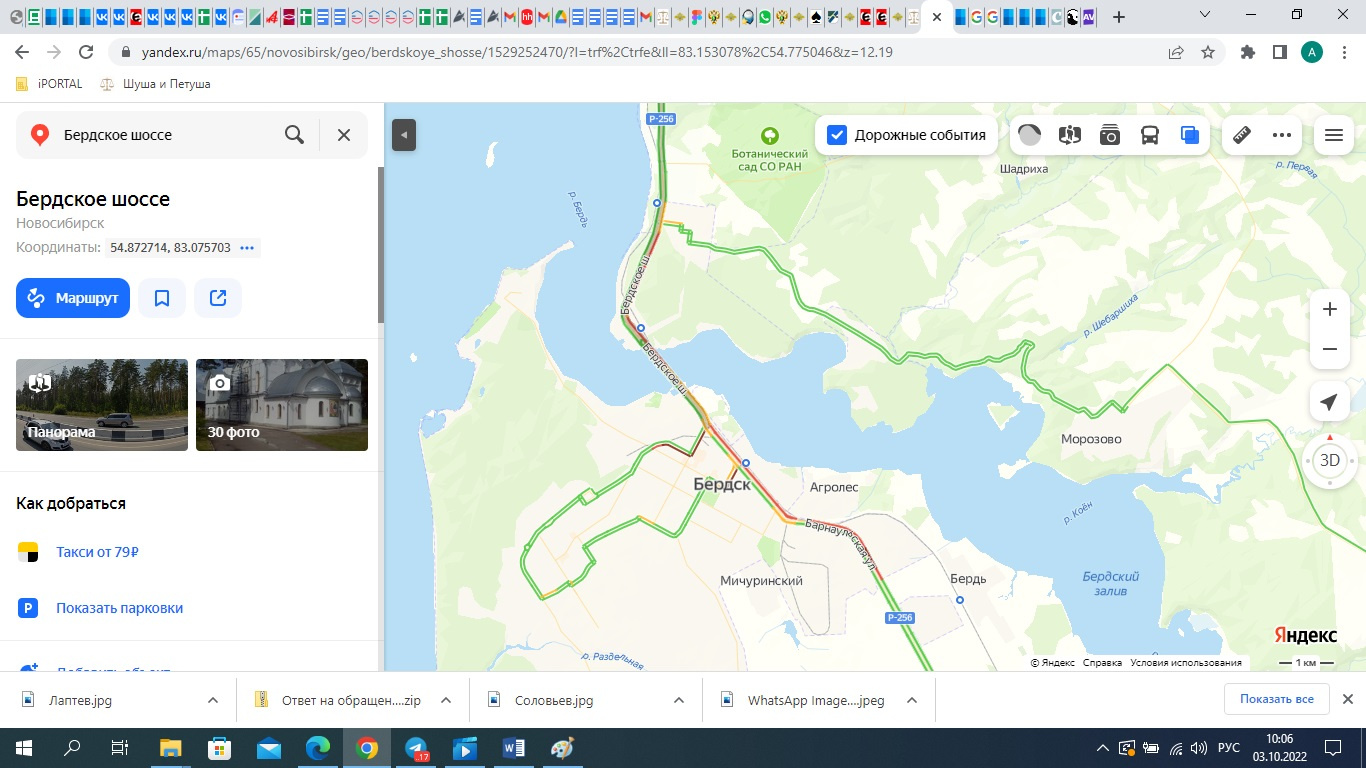
Task: Open the hamburger main menu on map
Action: [x=1333, y=135]
